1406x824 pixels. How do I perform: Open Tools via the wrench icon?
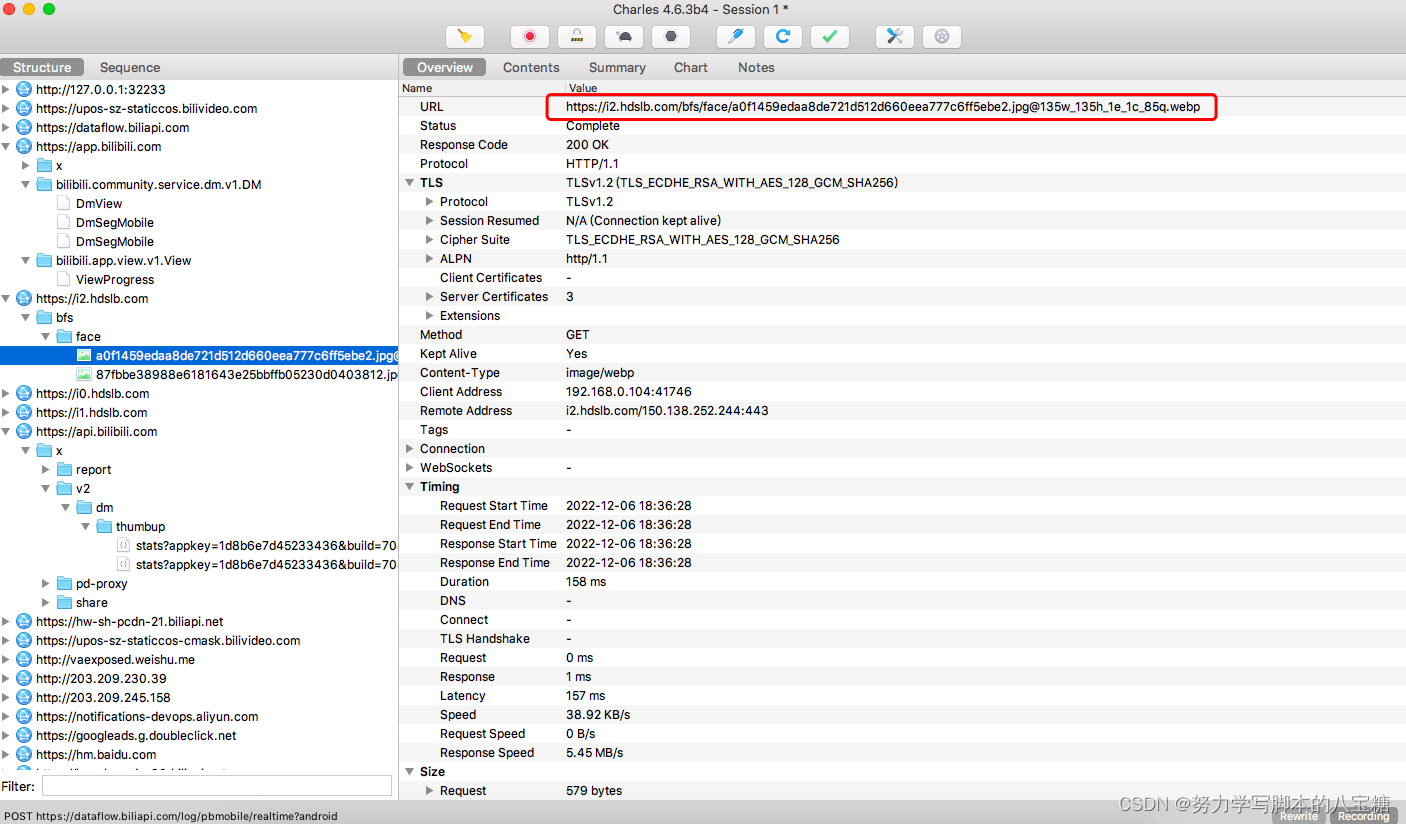(x=894, y=36)
